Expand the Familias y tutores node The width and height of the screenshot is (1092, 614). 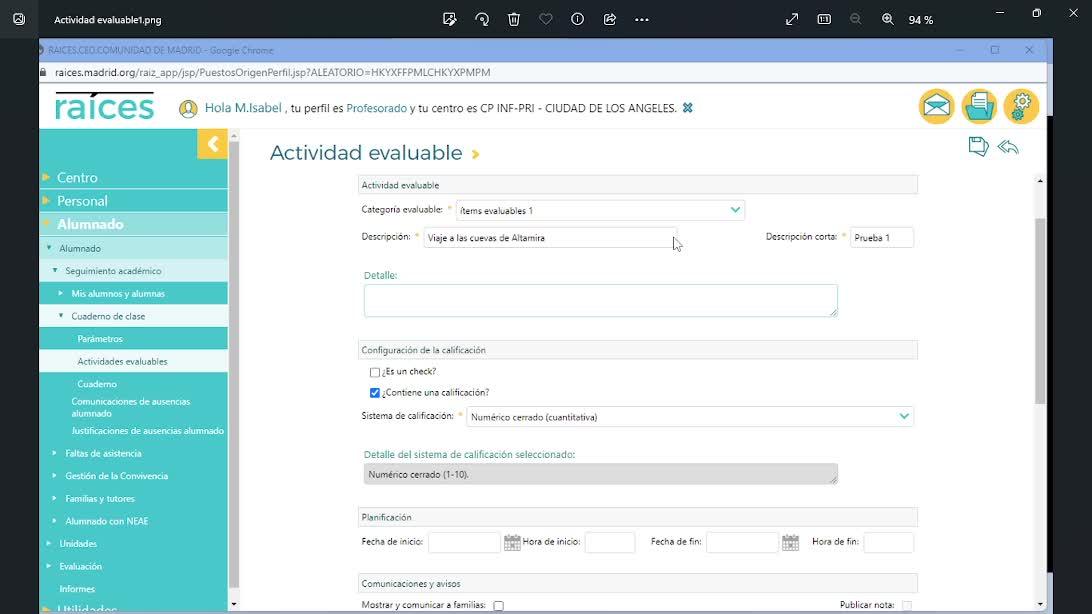(54, 498)
